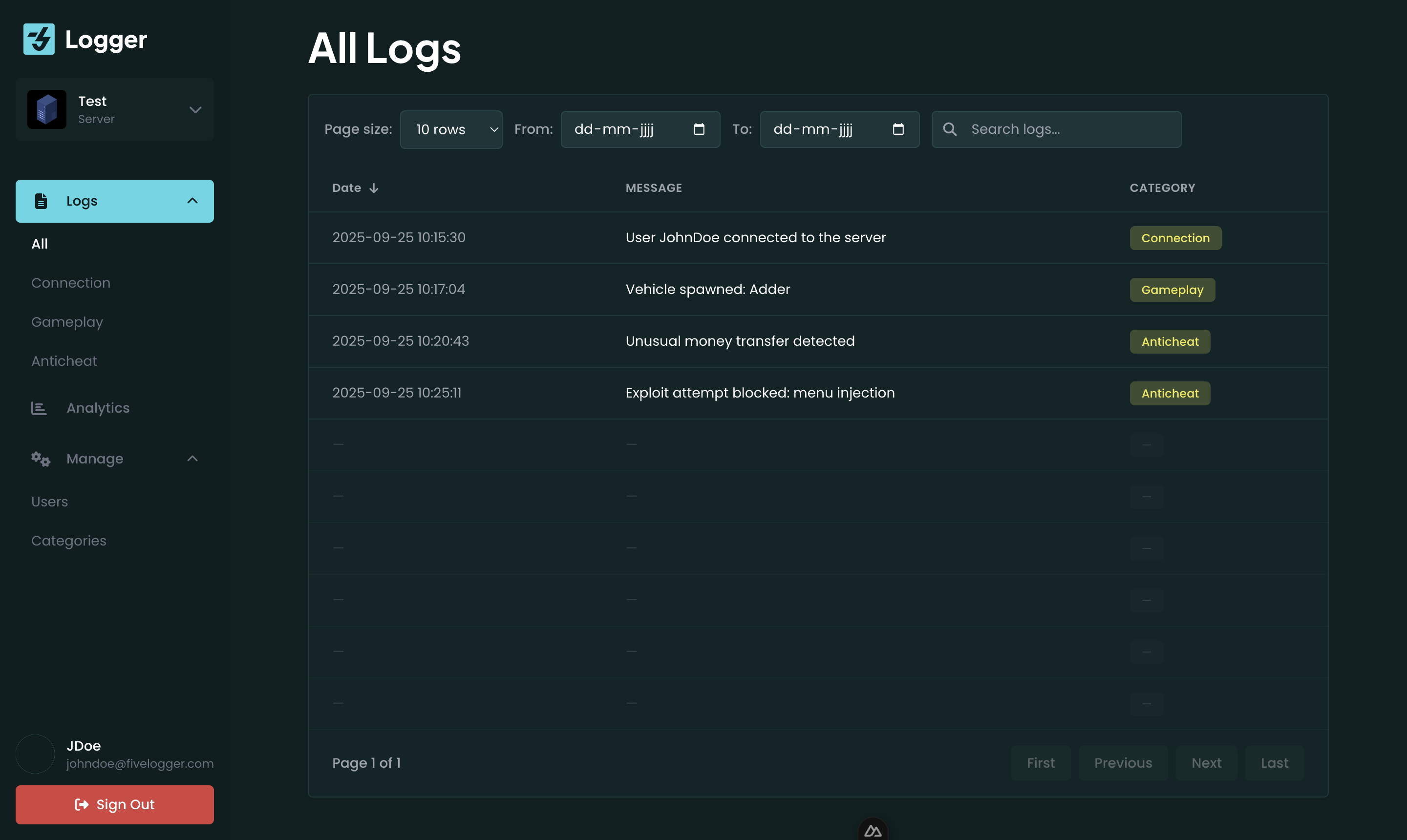Click the sign-out arrow icon
Viewport: 1407px width, 840px height.
[81, 804]
